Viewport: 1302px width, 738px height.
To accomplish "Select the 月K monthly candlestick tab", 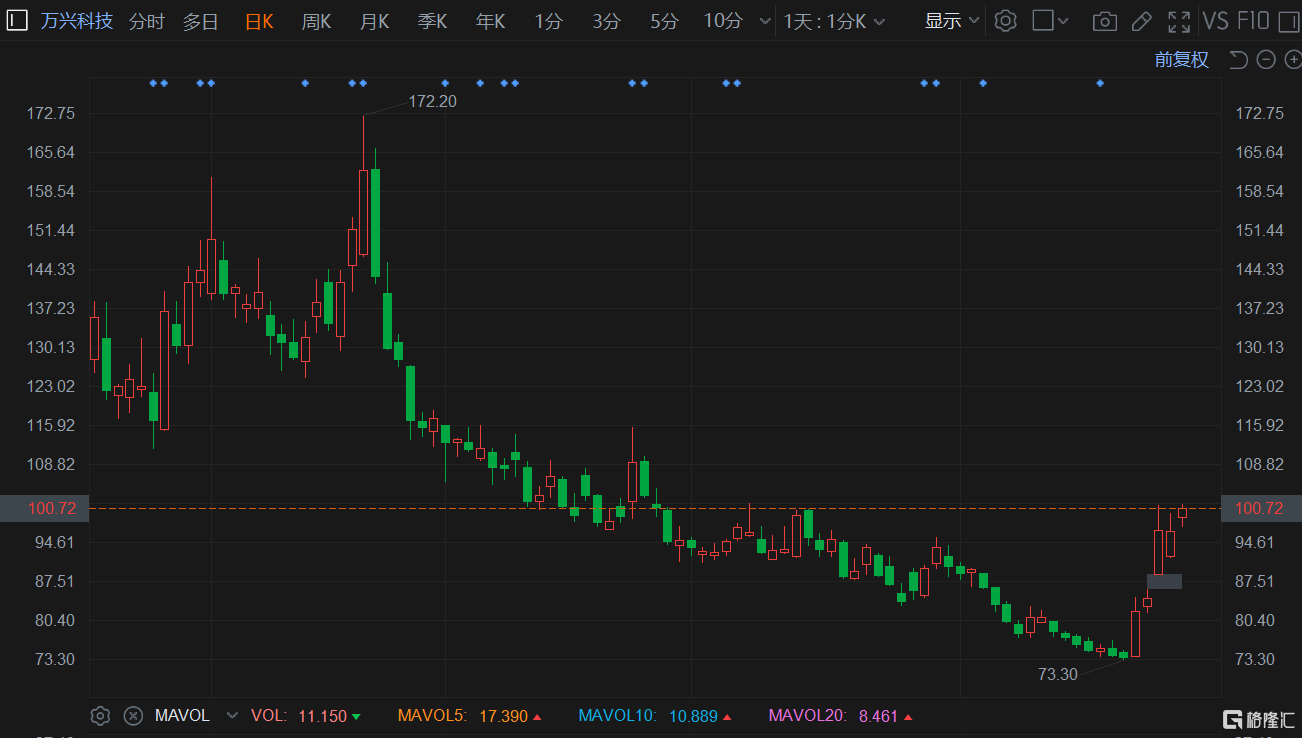I will pyautogui.click(x=374, y=21).
